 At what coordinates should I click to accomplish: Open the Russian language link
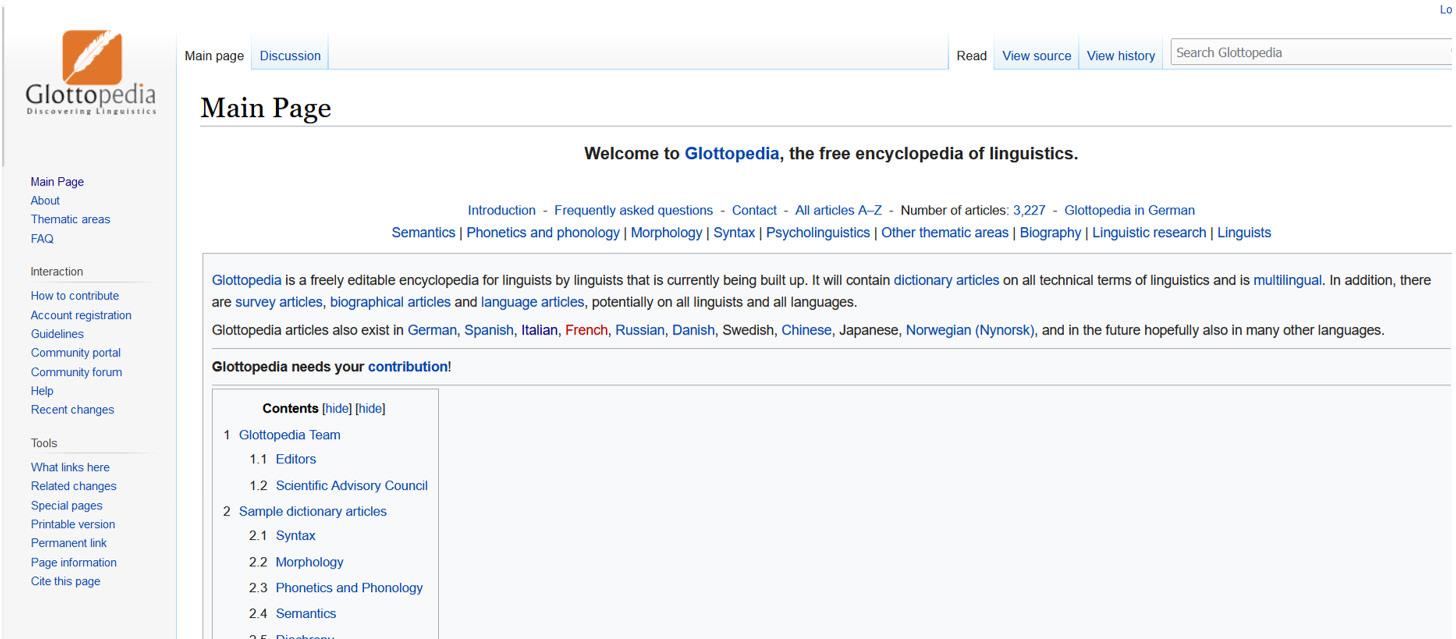coord(640,330)
